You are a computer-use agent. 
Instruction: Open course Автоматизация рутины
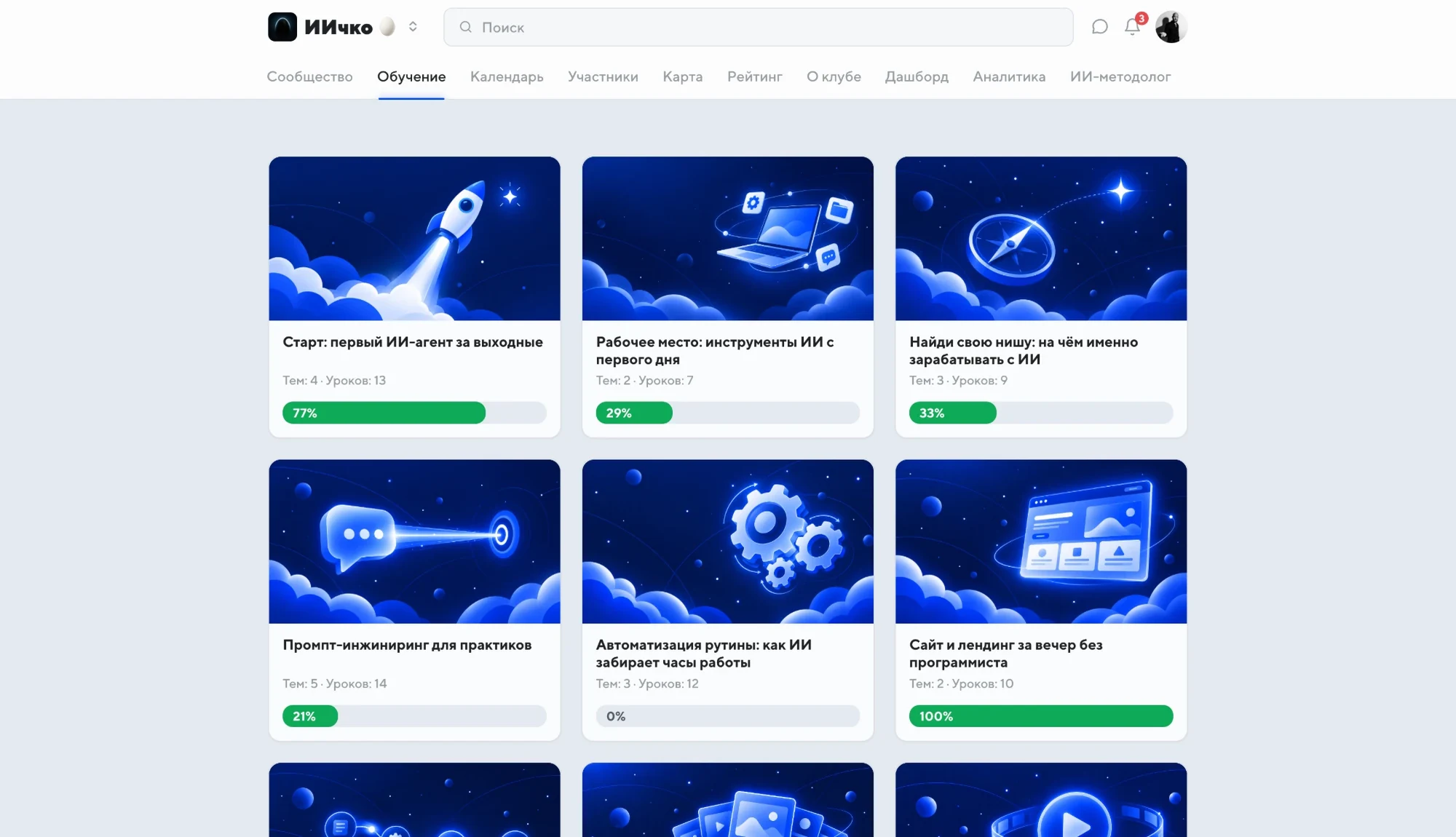(704, 653)
